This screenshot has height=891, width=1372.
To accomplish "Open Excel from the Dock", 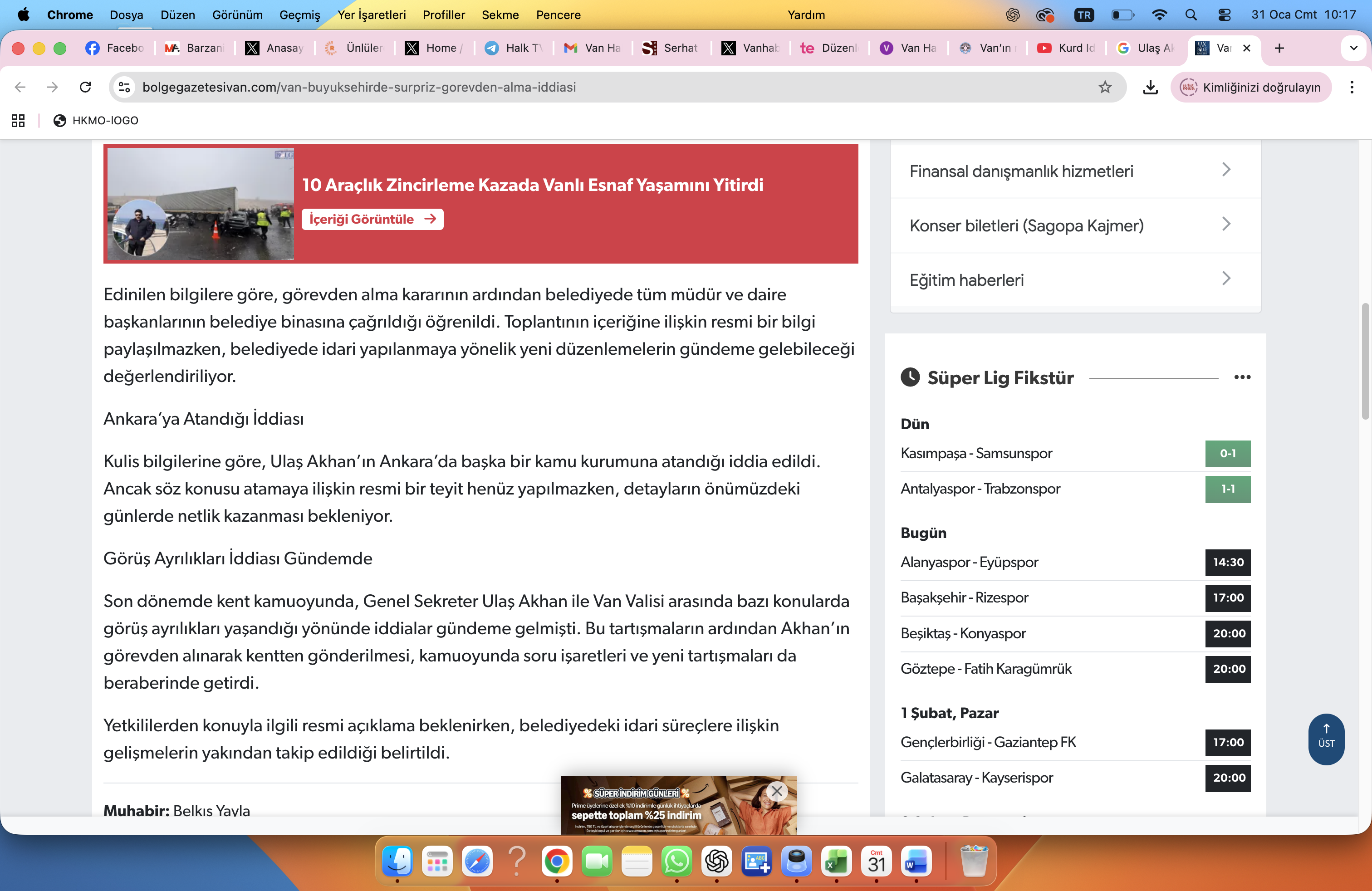I will [x=837, y=862].
